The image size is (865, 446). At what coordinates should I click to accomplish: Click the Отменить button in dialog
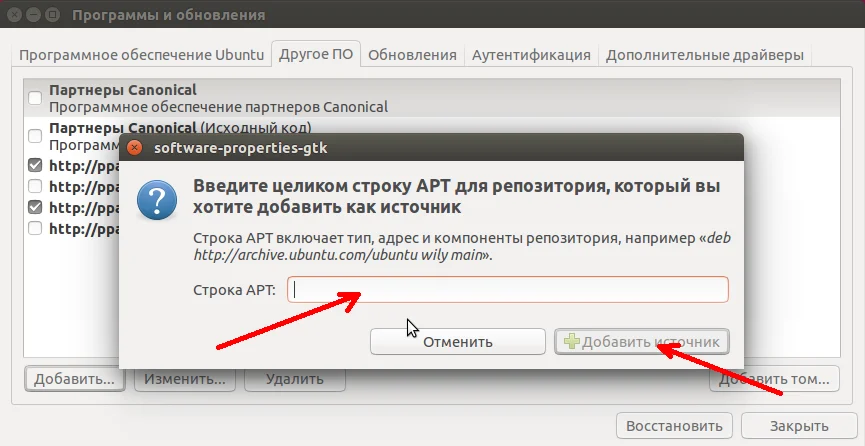click(457, 342)
